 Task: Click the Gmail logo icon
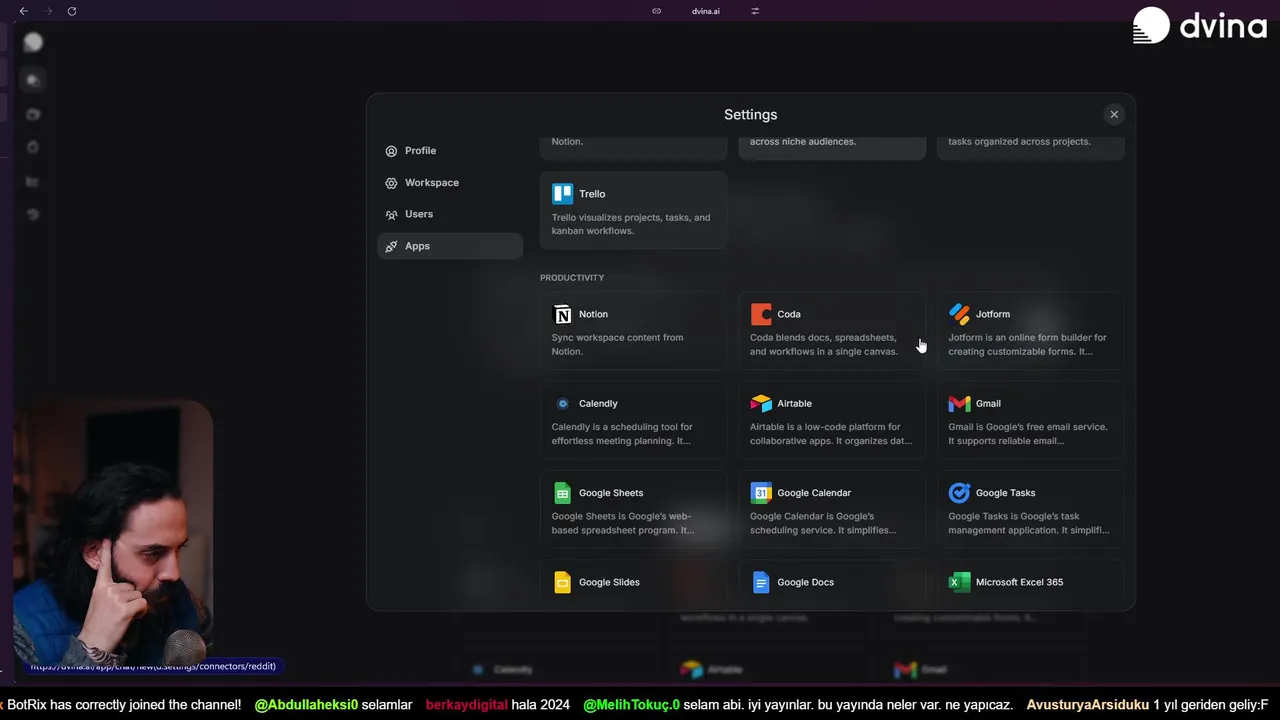pos(959,404)
